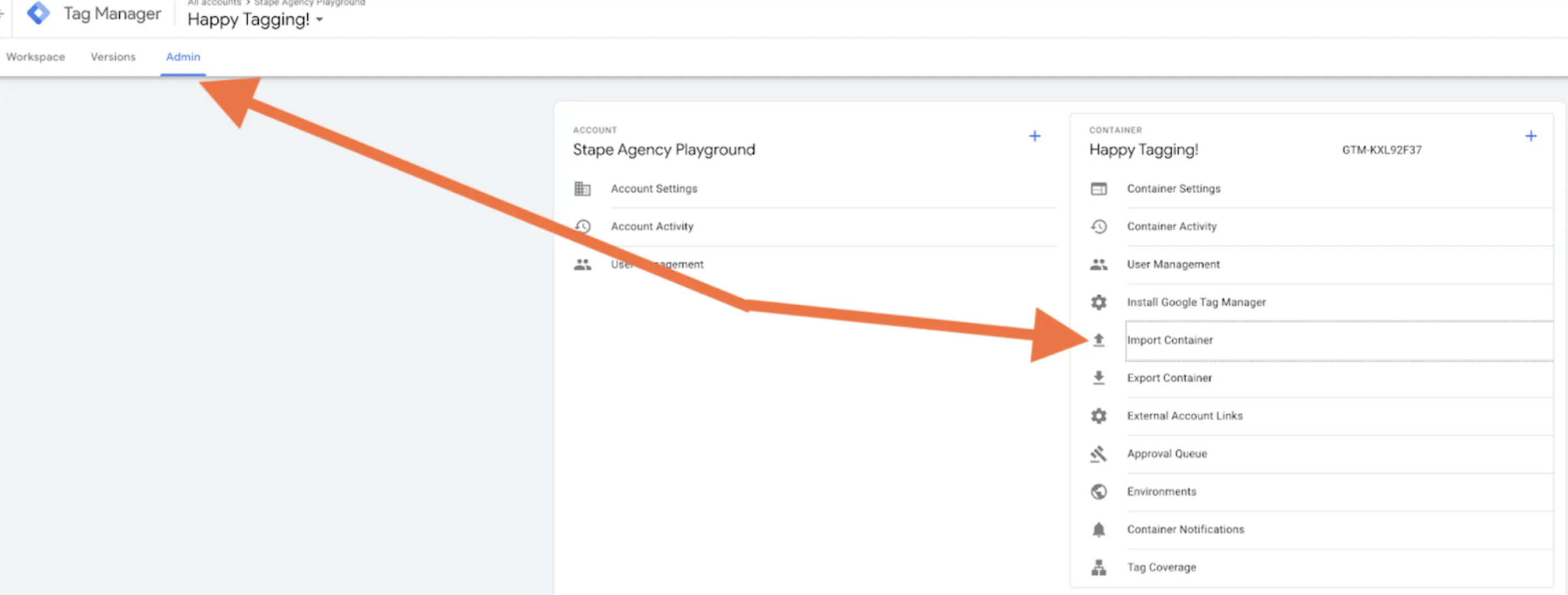This screenshot has width=1568, height=595.
Task: Click the Account Settings building icon
Action: 582,189
